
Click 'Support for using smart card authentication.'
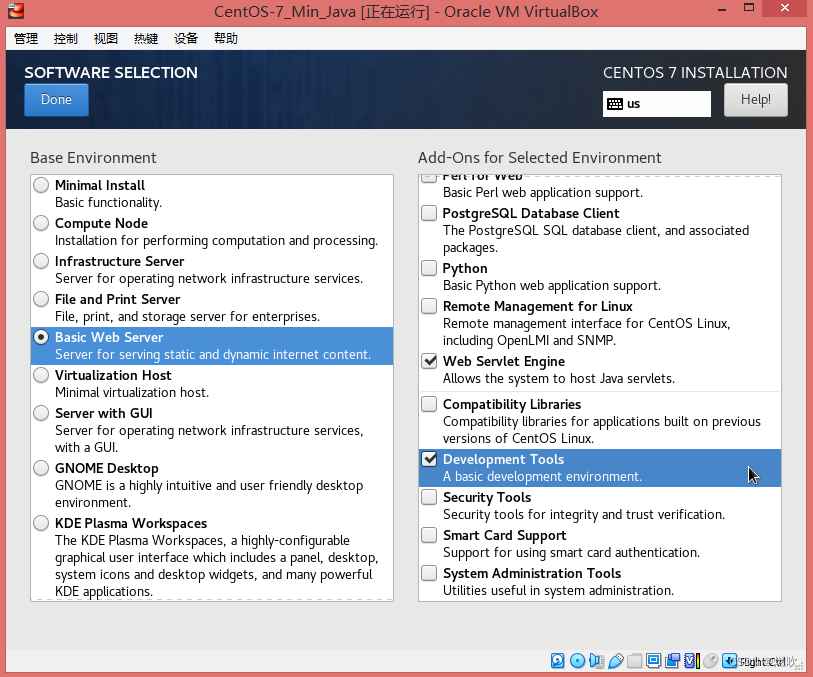click(x=571, y=553)
